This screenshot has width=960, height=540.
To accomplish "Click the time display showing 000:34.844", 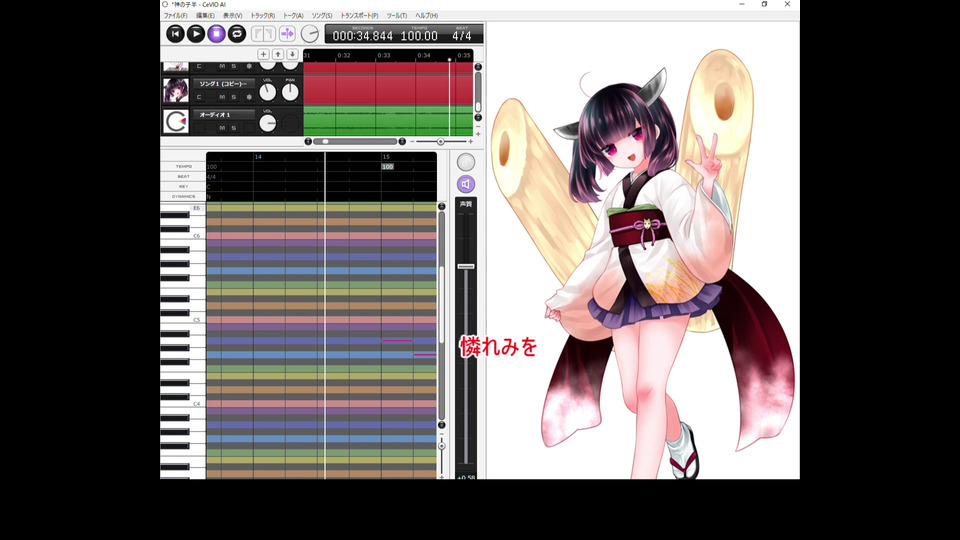I will tap(362, 36).
